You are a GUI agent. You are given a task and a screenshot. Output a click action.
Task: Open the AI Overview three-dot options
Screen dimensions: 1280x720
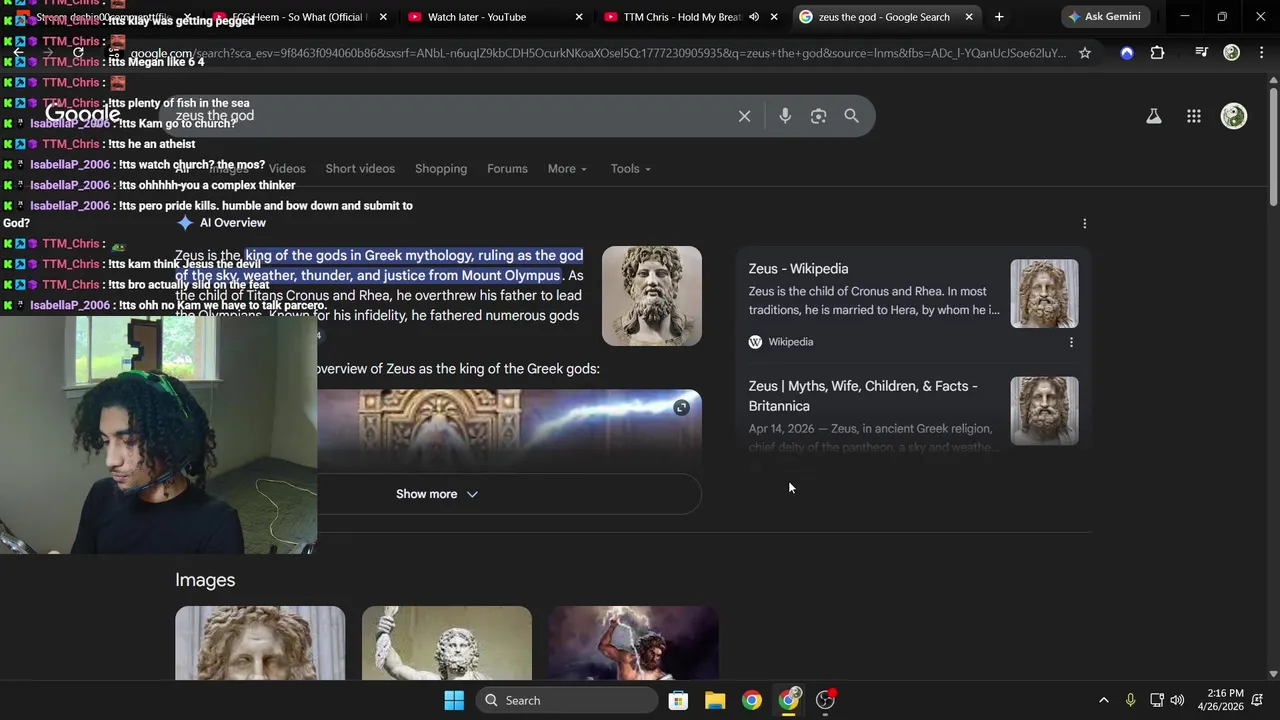[x=1084, y=224]
